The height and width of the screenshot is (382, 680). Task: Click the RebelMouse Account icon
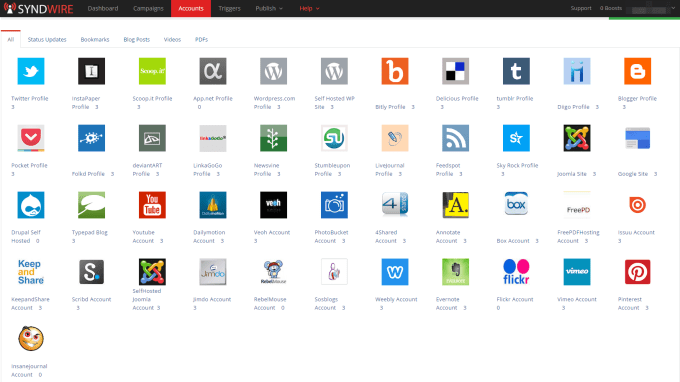274,272
